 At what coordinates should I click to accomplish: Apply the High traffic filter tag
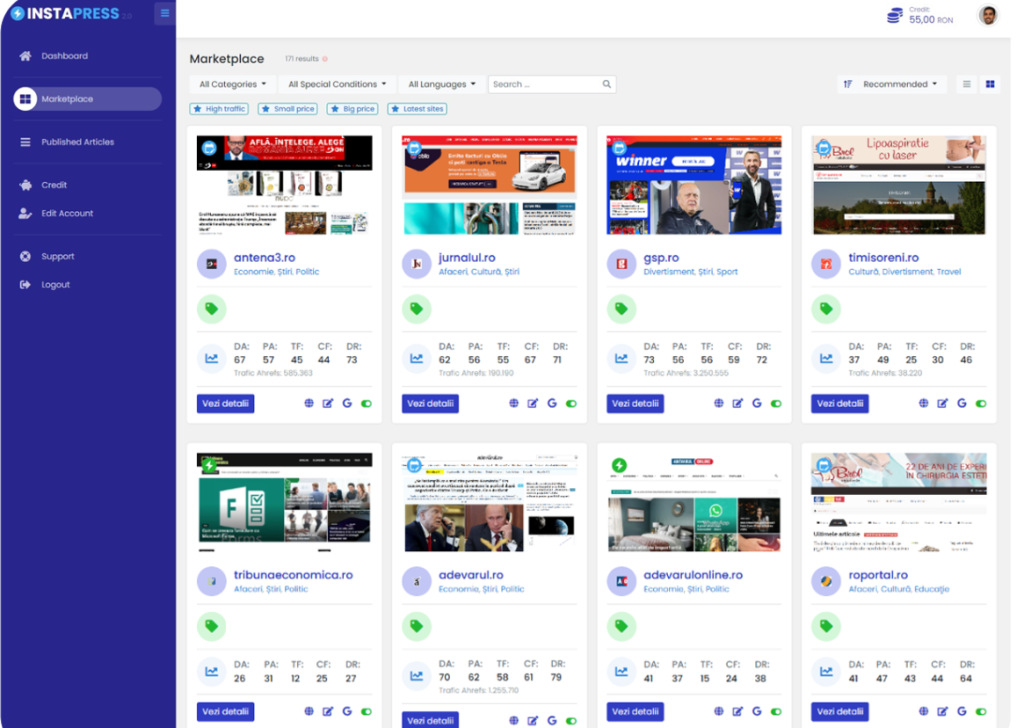220,109
